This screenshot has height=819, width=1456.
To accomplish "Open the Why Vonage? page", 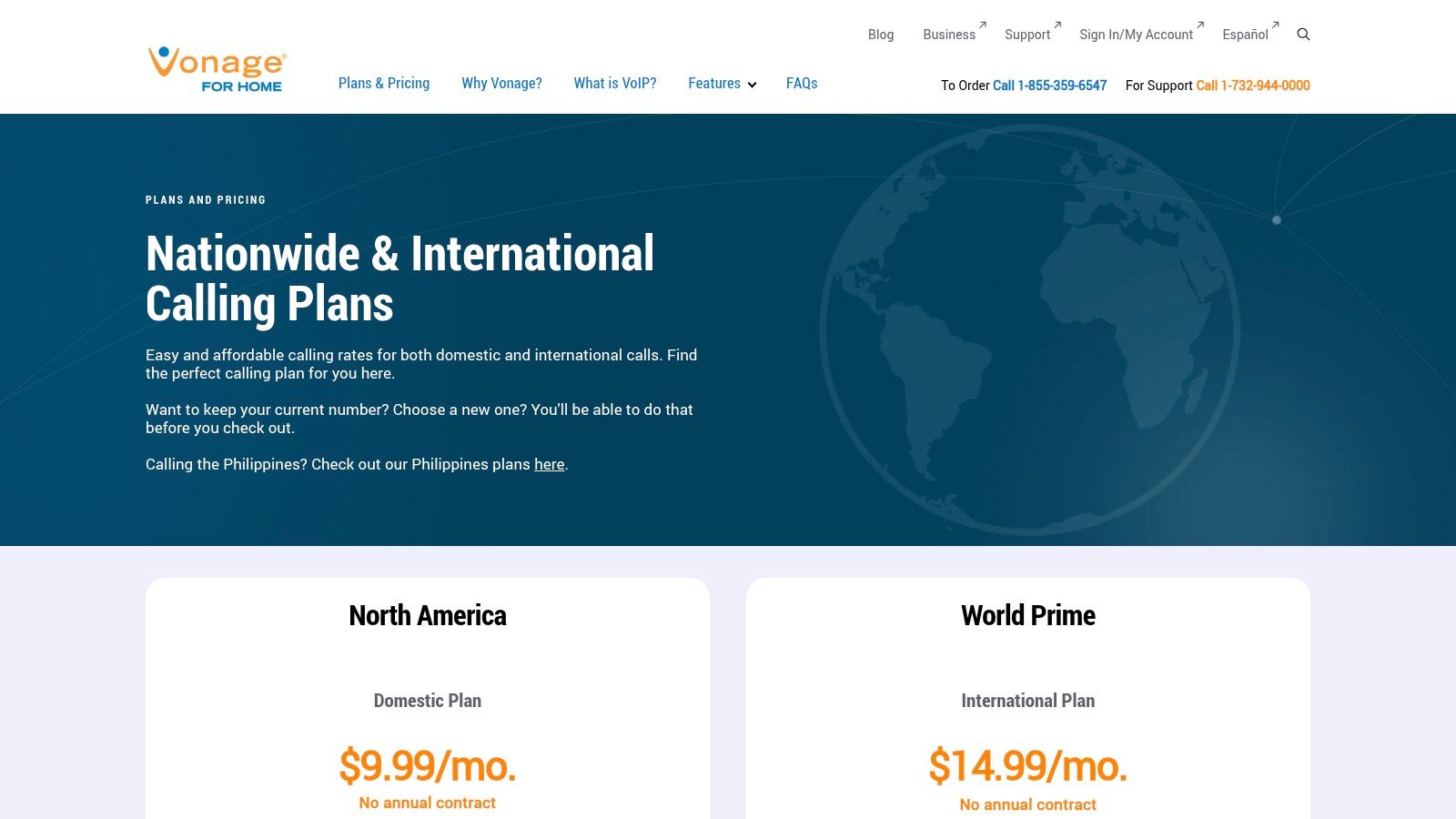I will click(501, 83).
